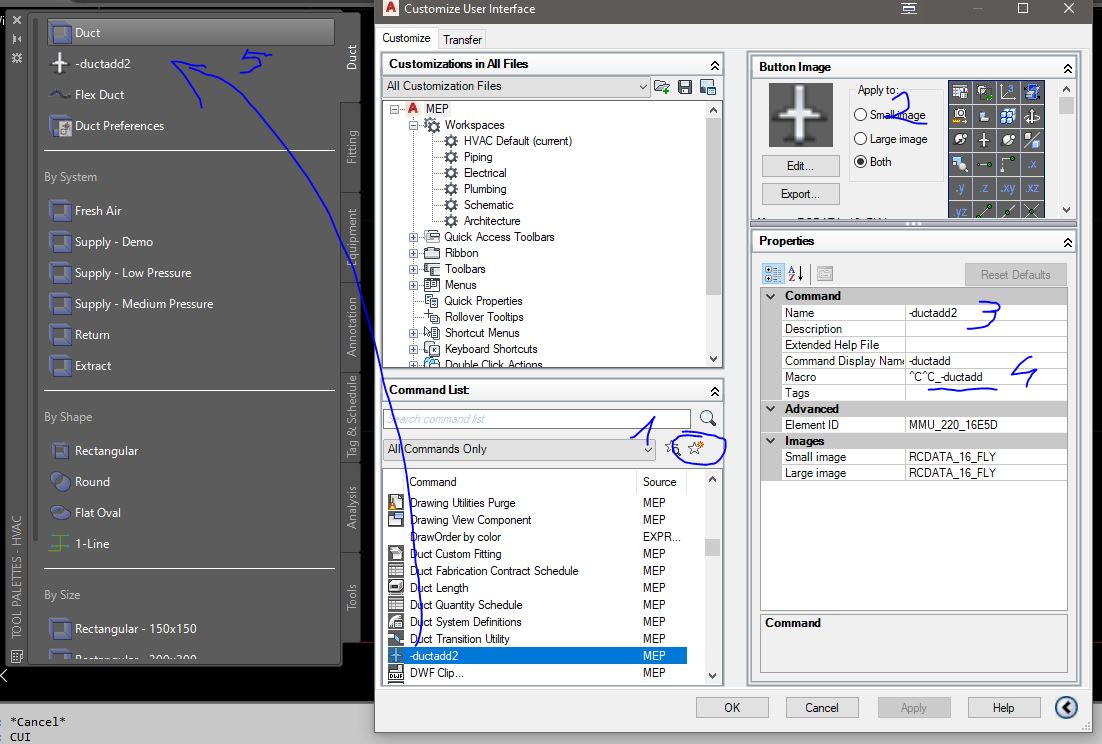
Task: Open Duct Preferences from the palette
Action: 117,125
